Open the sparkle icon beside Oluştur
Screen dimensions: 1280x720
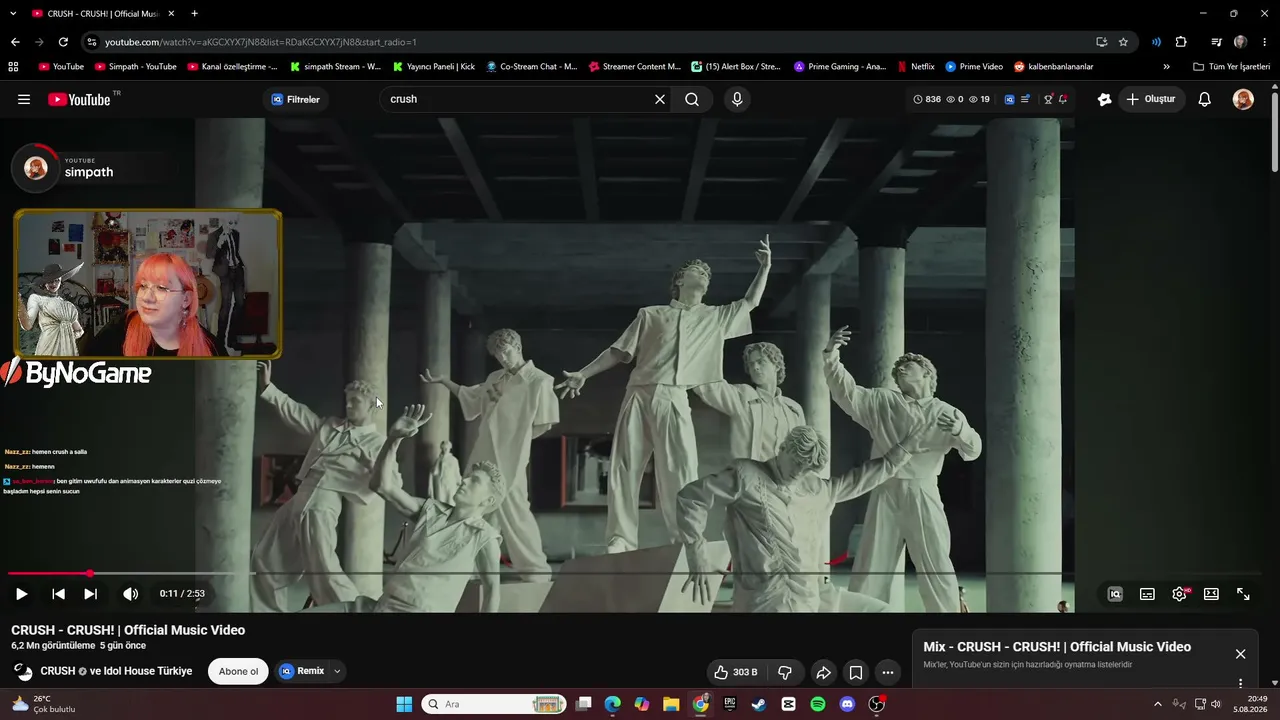click(x=1104, y=99)
